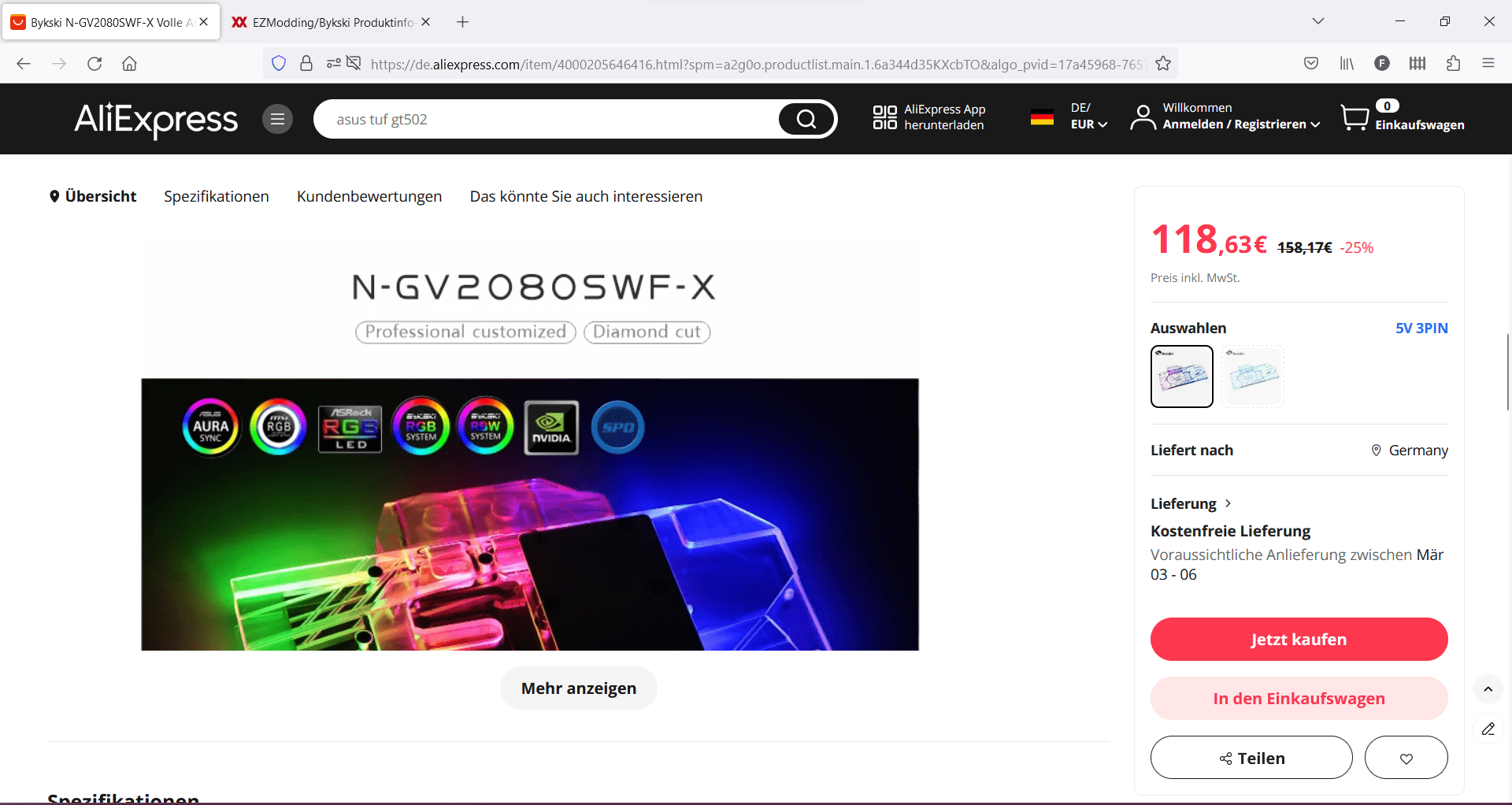This screenshot has height=805, width=1512.
Task: Open a new browser tab
Action: point(463,22)
